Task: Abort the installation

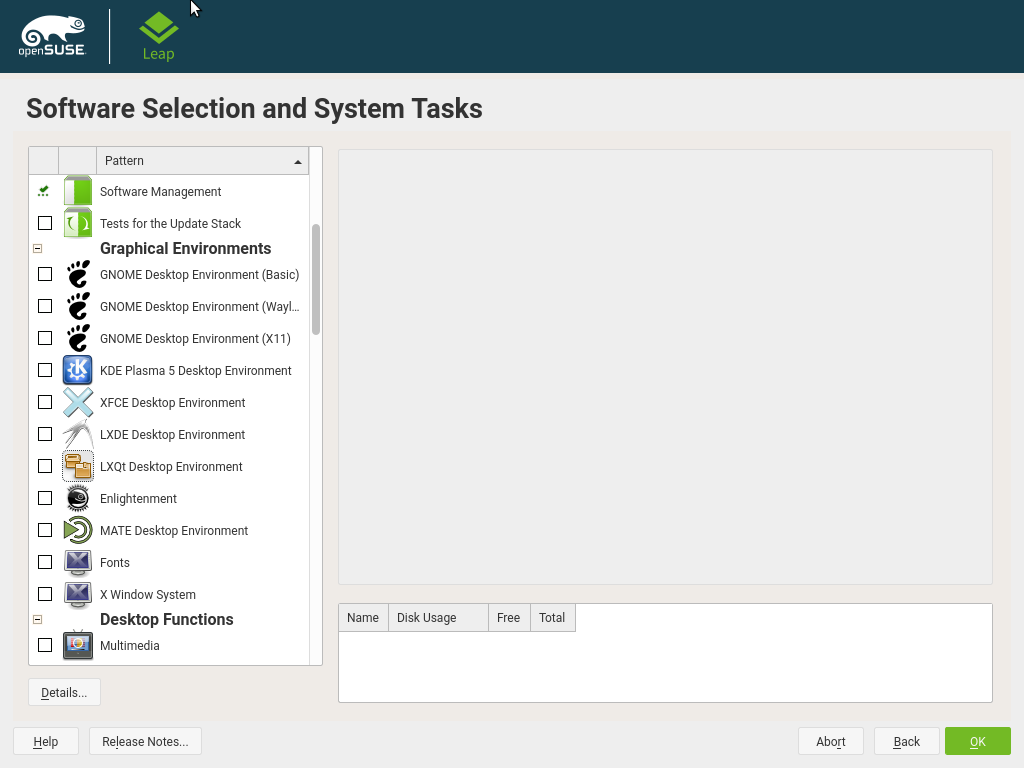Action: click(831, 741)
